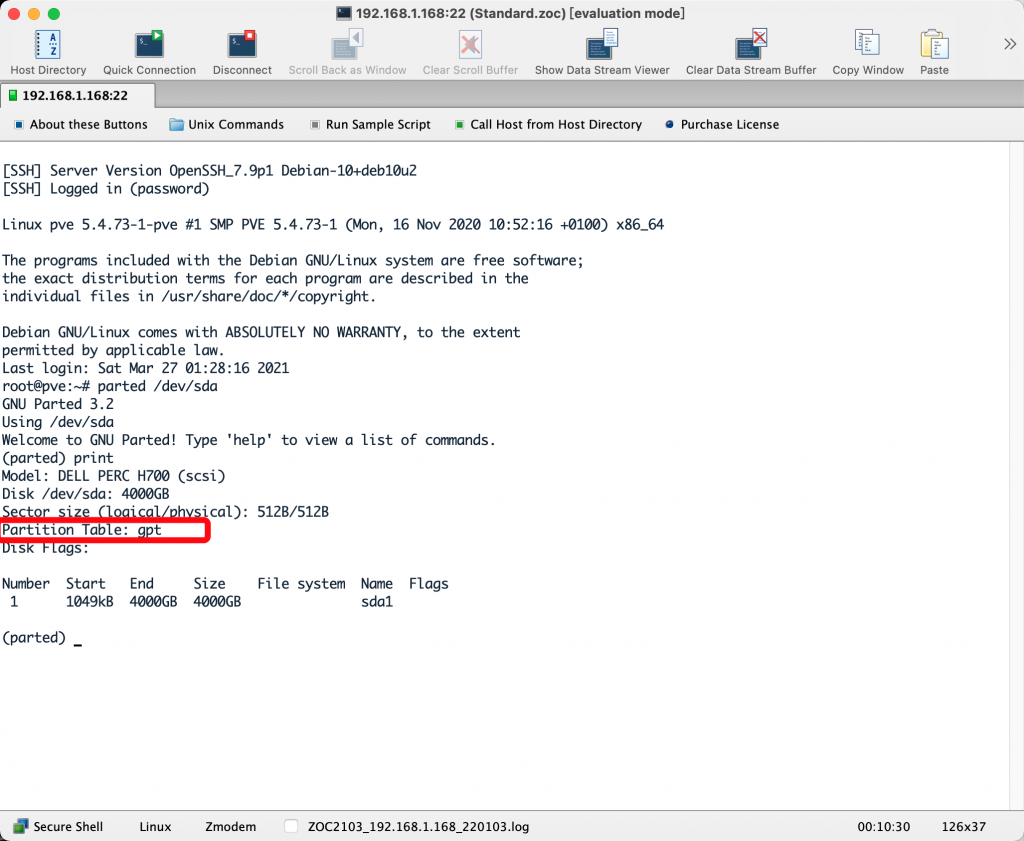Viewport: 1024px width, 841px height.
Task: Click the 'Linux pve 5.4.73-1-pve' kernel line
Action: 333,225
